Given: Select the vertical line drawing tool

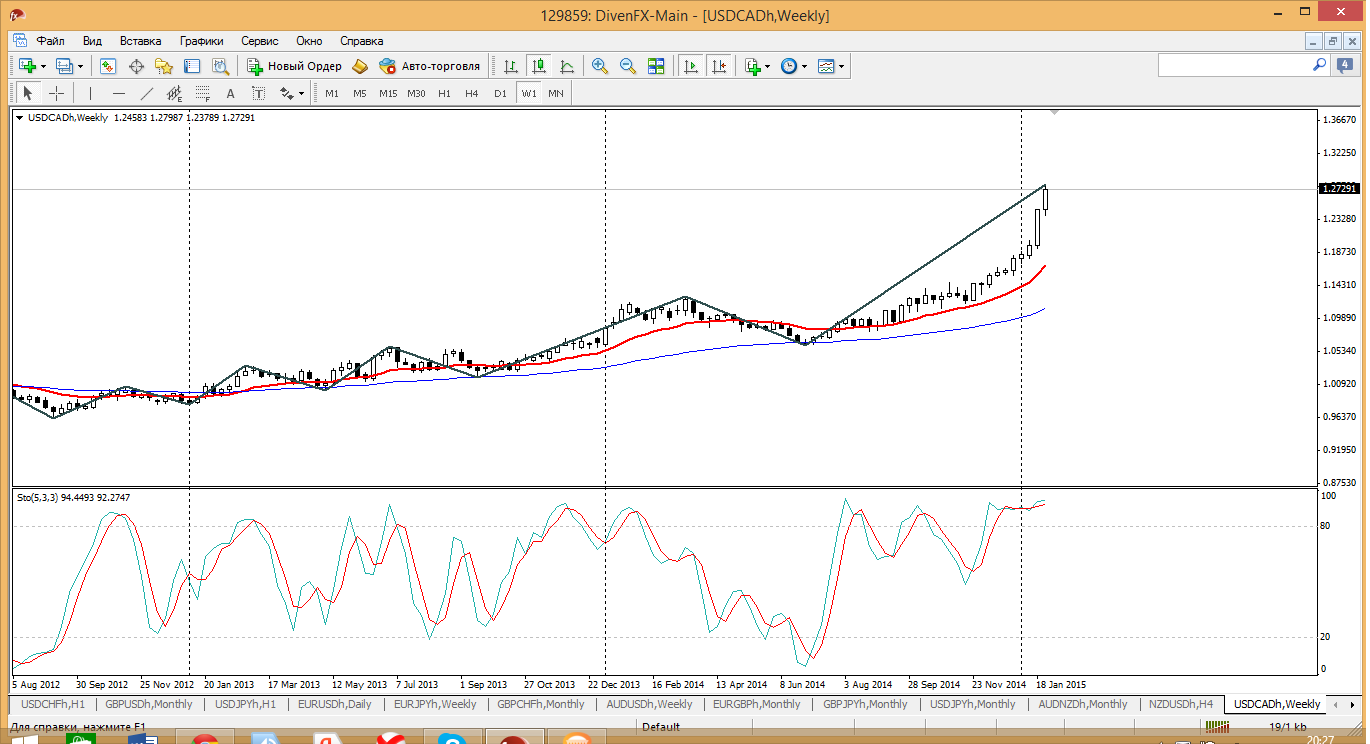Looking at the screenshot, I should [90, 93].
